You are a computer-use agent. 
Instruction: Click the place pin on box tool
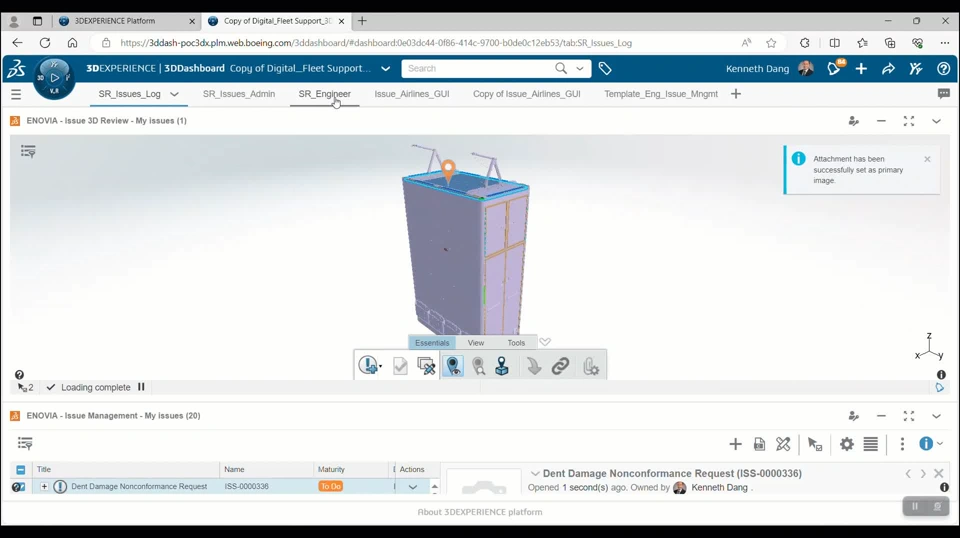pos(502,366)
